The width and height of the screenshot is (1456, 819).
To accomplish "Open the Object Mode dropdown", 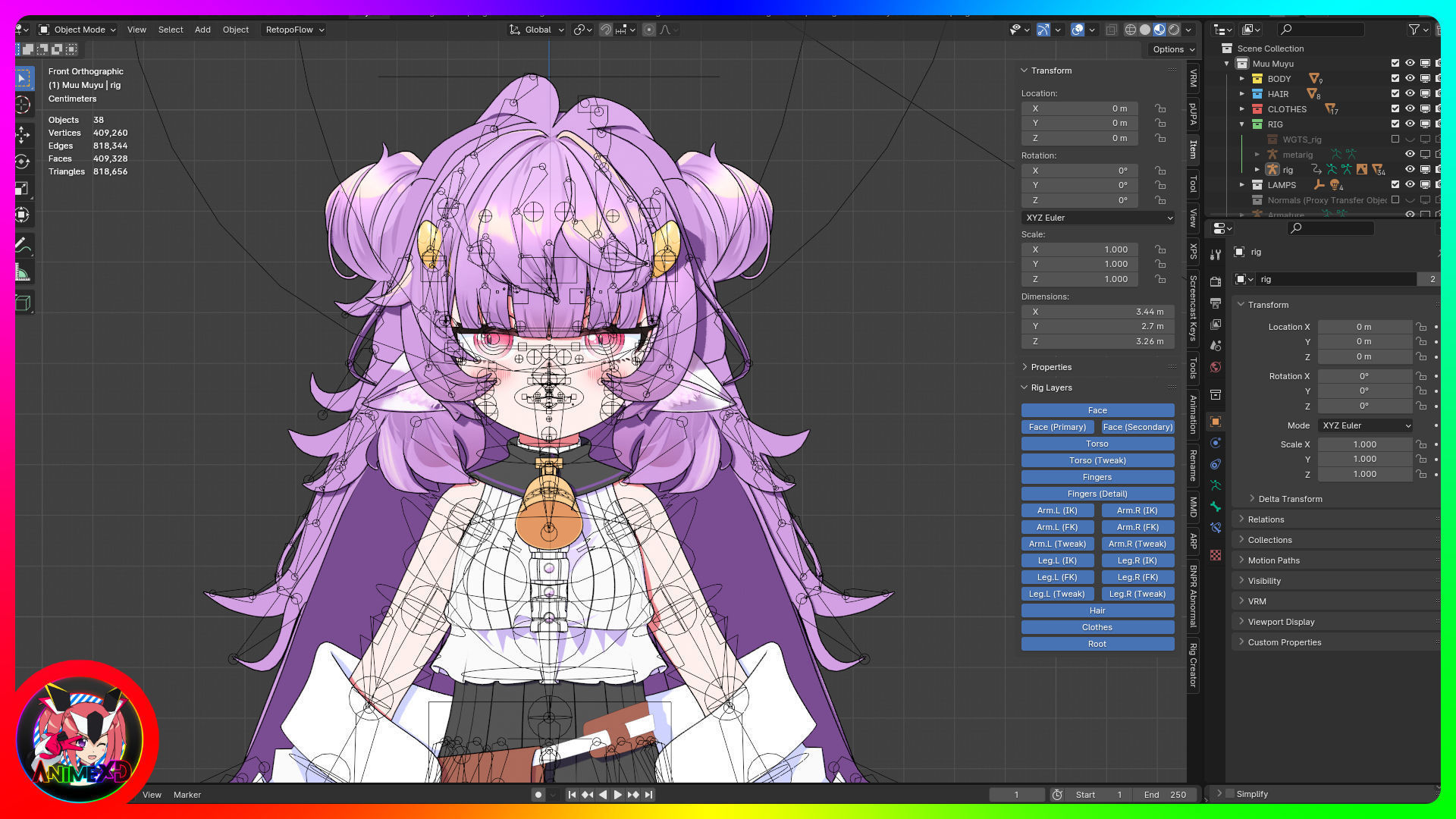I will (x=77, y=30).
